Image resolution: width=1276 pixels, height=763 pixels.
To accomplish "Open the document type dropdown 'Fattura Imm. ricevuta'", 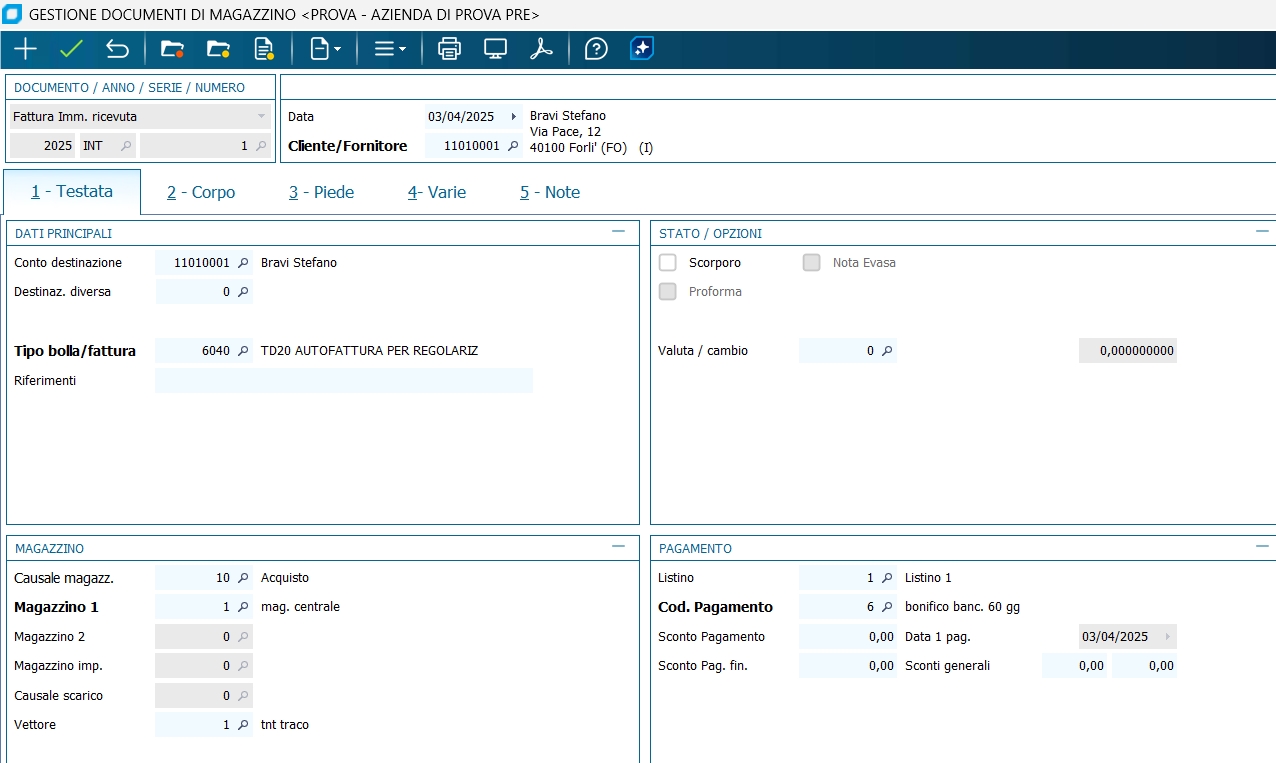I will (261, 117).
